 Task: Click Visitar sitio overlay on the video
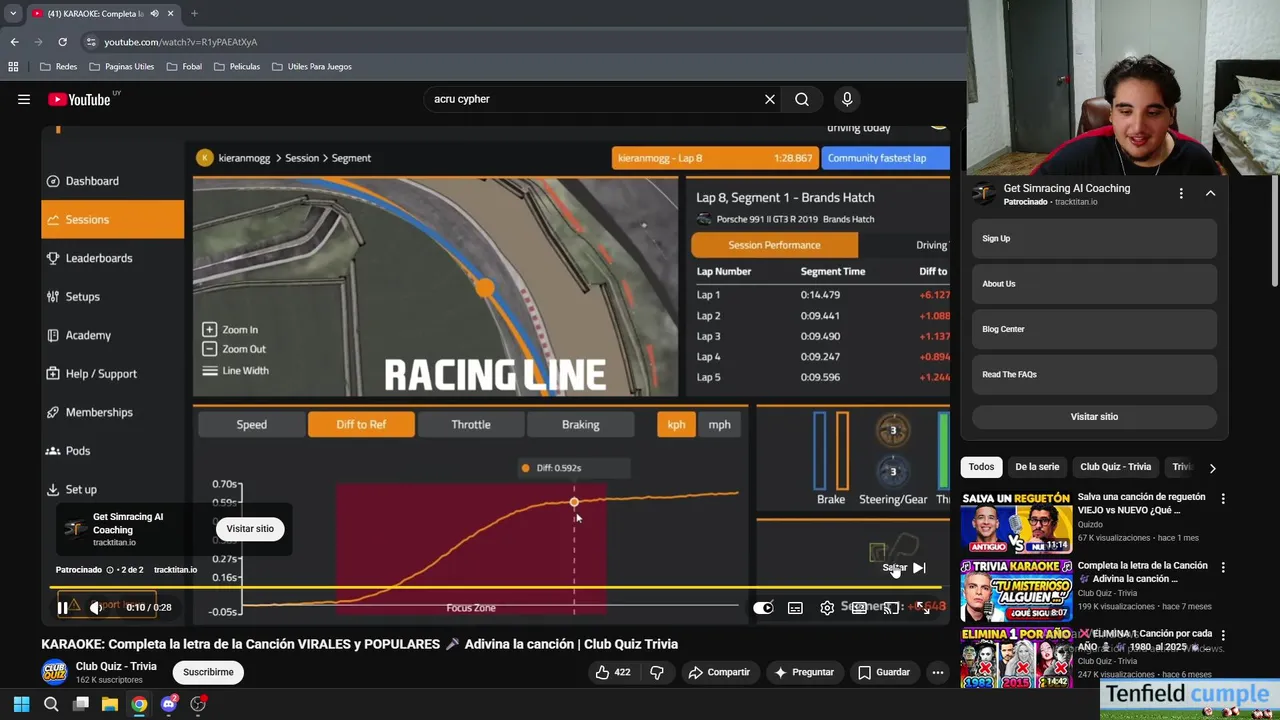pyautogui.click(x=250, y=529)
